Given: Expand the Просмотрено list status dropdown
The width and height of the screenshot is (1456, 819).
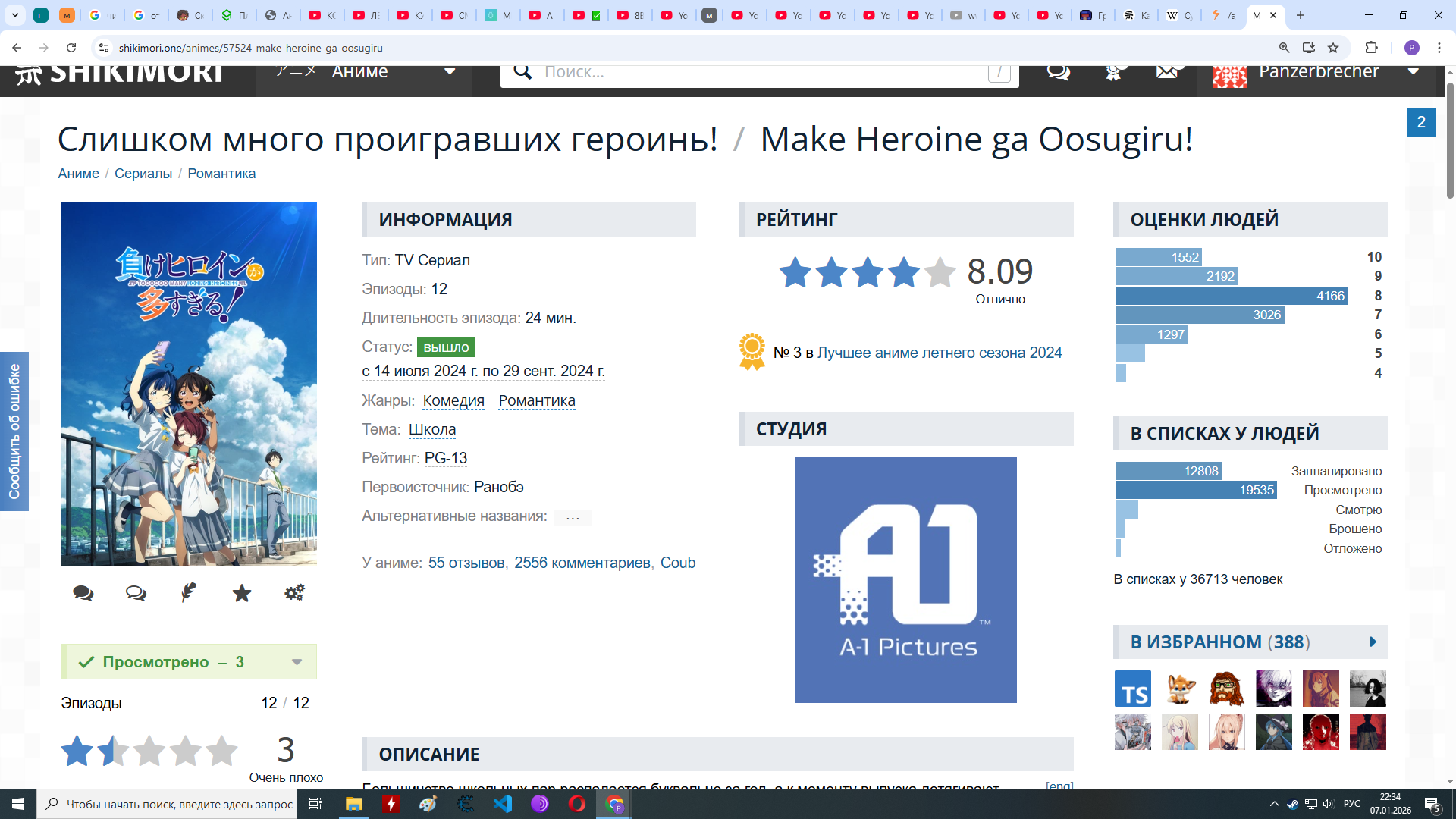Looking at the screenshot, I should 297,662.
